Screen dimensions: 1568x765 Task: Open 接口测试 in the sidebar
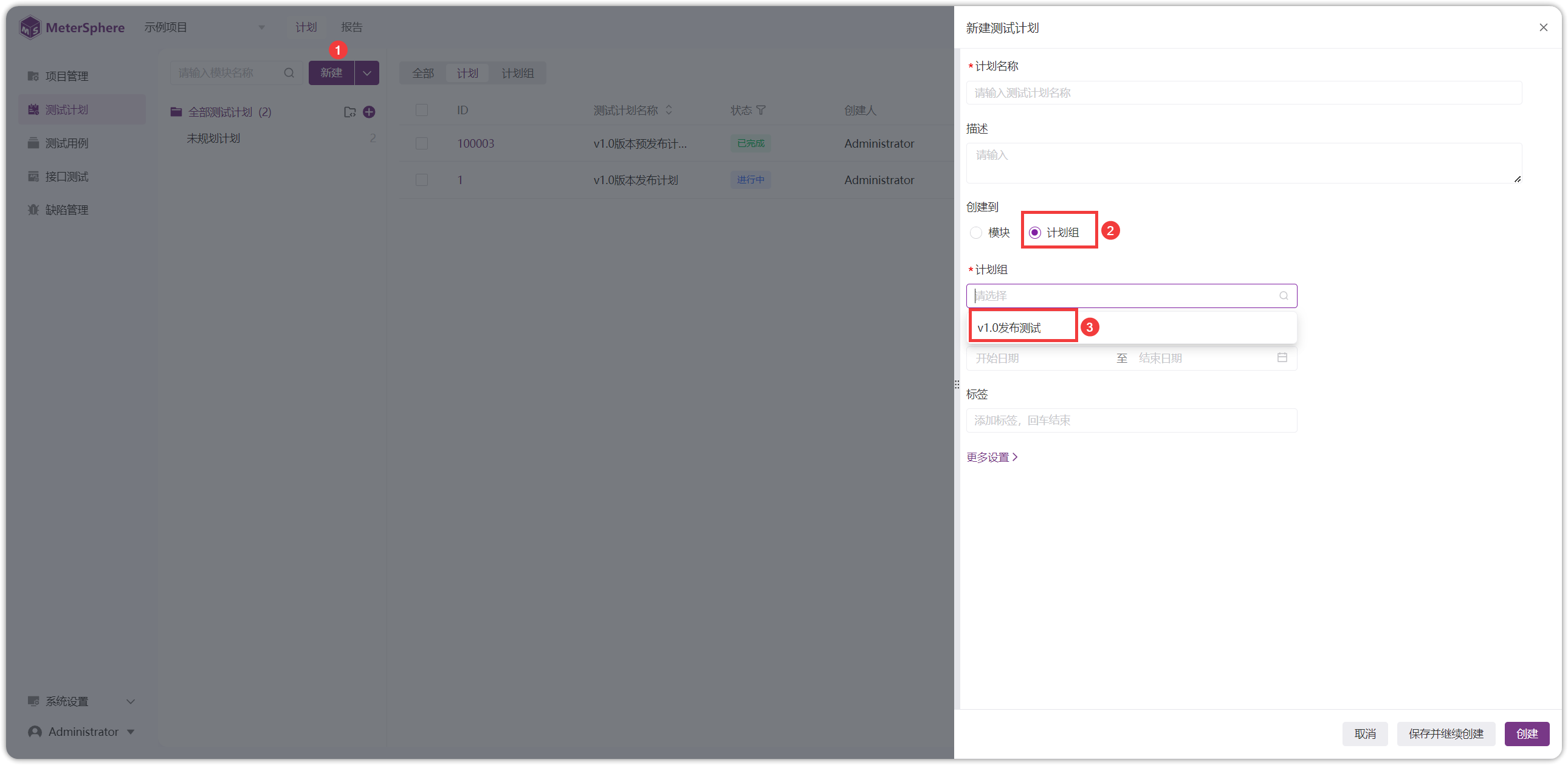point(81,176)
